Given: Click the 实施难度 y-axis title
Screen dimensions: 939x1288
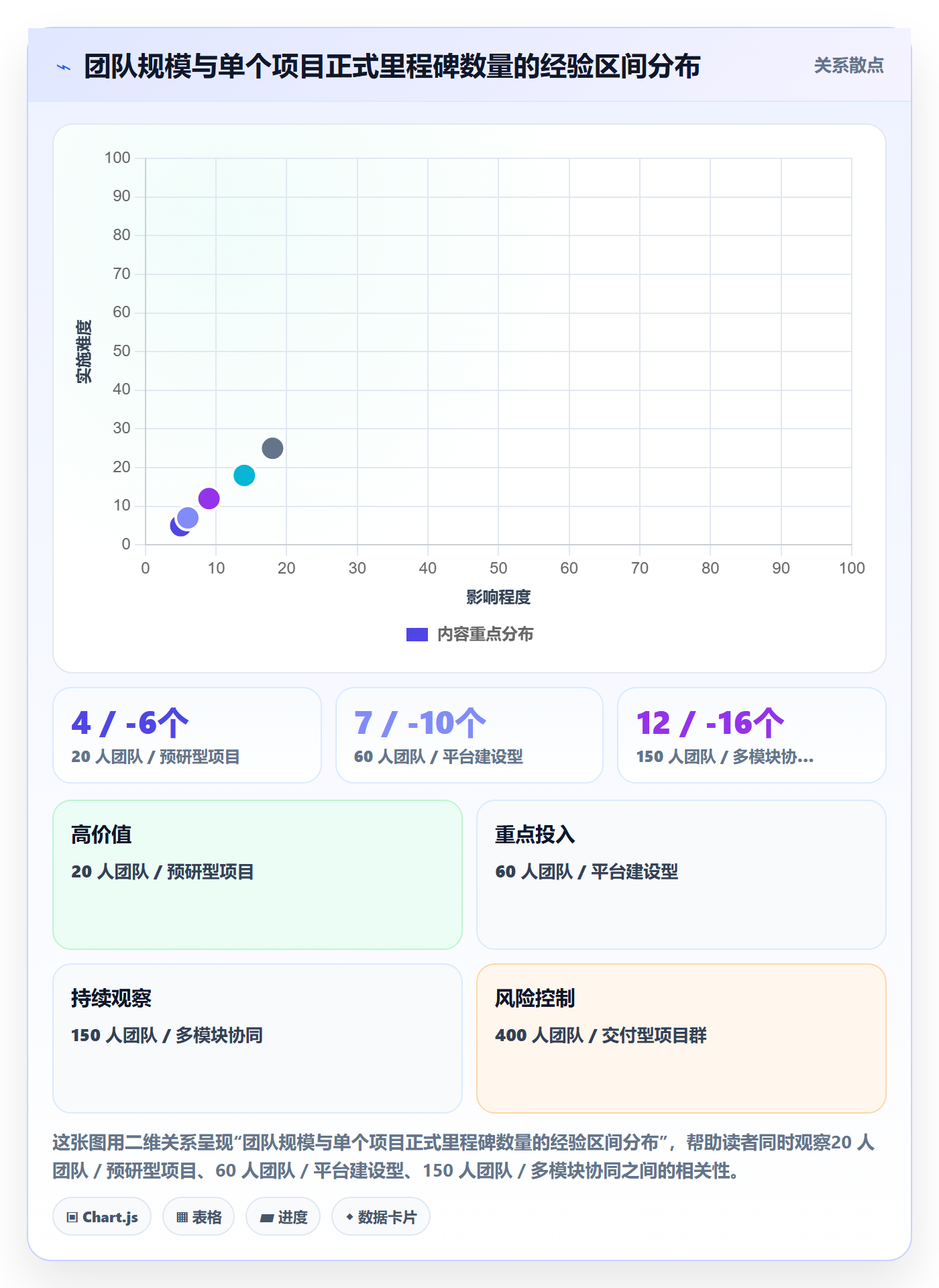Looking at the screenshot, I should (x=84, y=352).
